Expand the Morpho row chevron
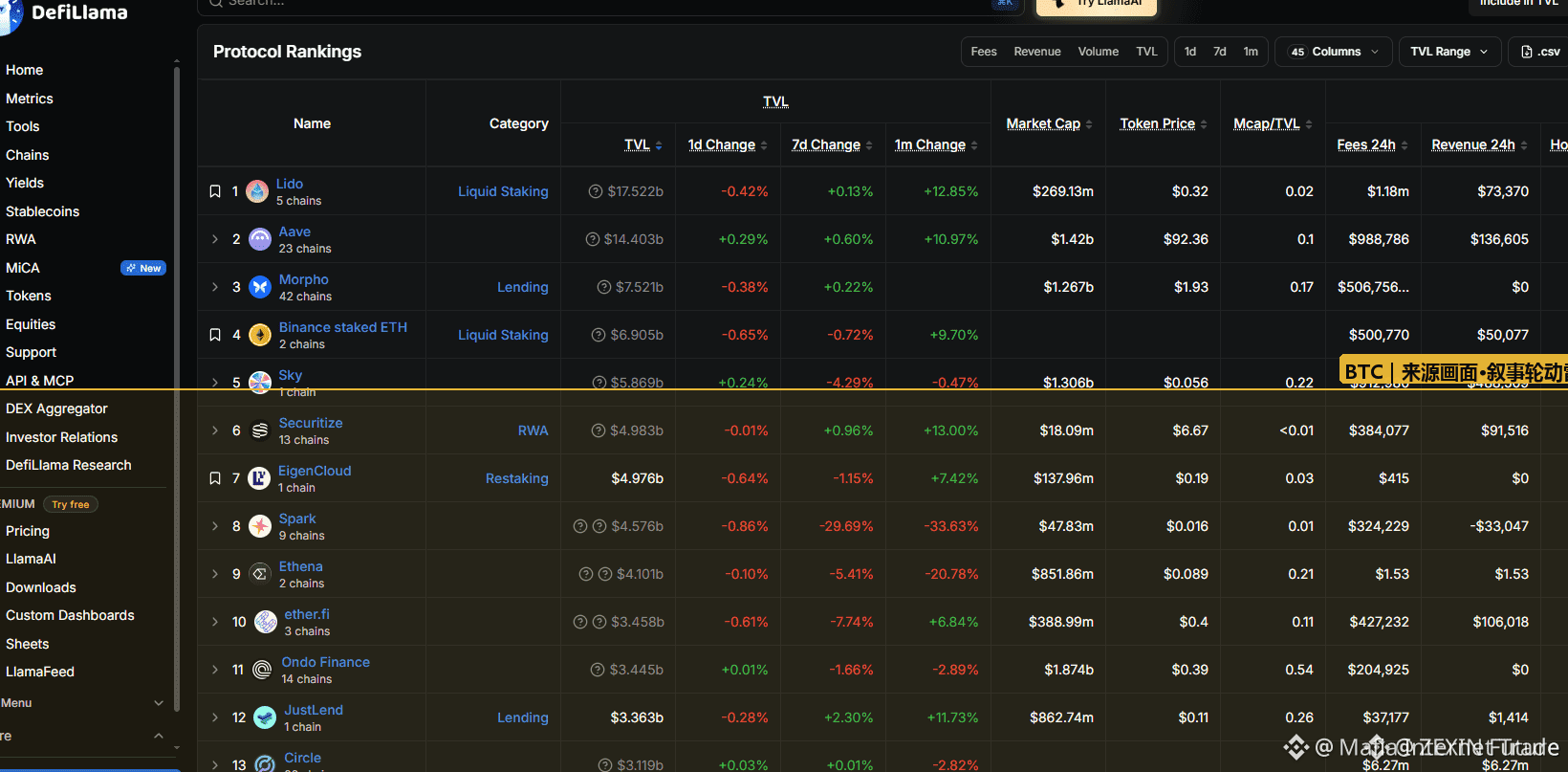The width and height of the screenshot is (1568, 772). coord(215,287)
